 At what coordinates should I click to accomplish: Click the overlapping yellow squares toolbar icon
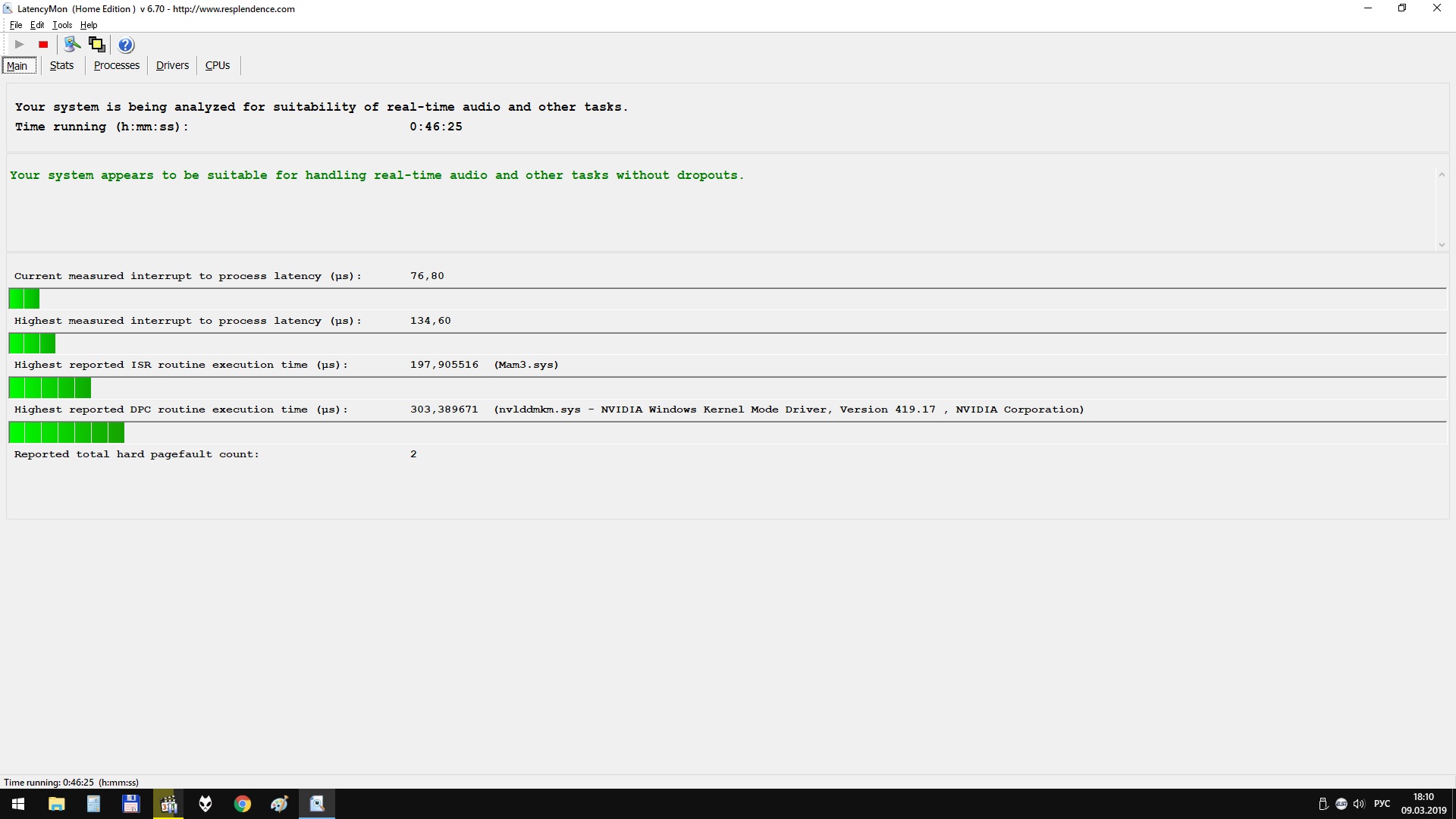pyautogui.click(x=97, y=45)
